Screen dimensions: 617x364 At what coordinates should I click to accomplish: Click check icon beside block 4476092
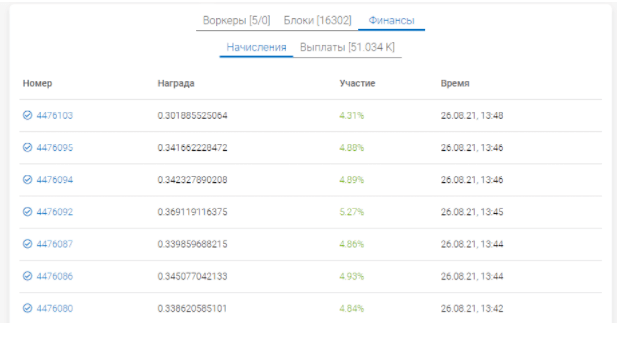tap(27, 212)
